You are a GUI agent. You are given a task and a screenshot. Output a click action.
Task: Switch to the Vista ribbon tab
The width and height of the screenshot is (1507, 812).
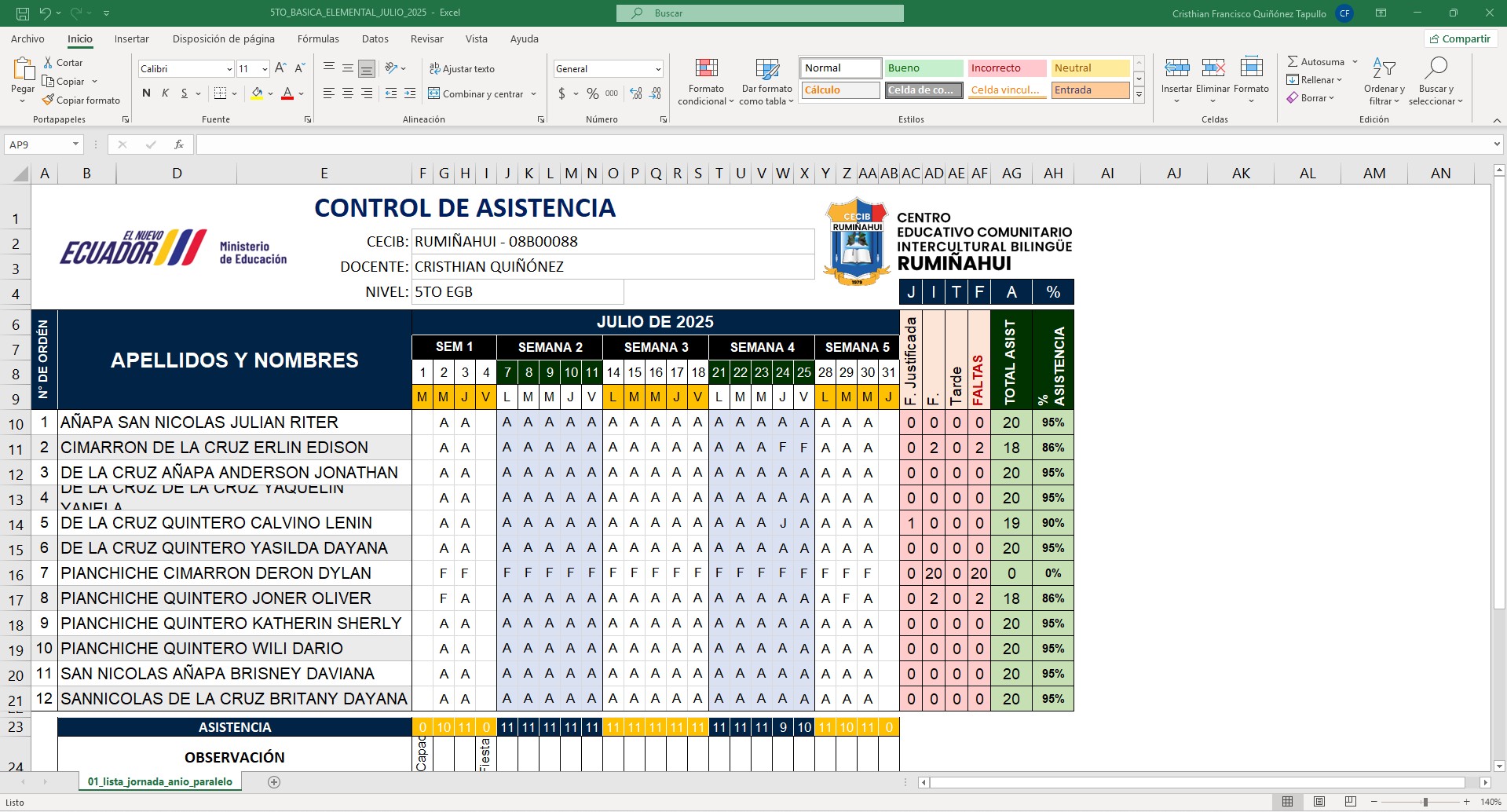(x=476, y=39)
